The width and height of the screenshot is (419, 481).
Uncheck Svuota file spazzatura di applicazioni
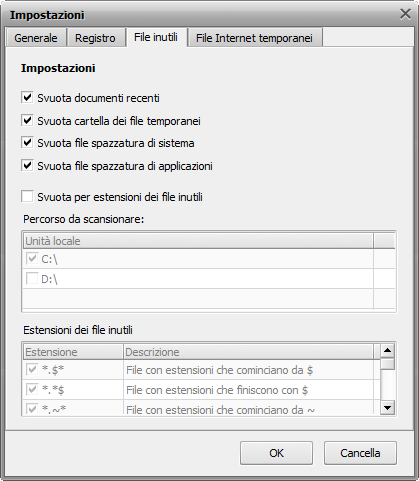pos(27,165)
